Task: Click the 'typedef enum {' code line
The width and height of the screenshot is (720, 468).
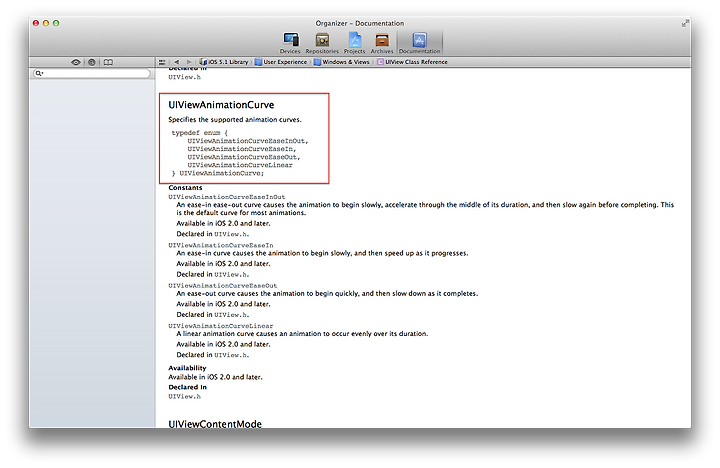Action: pos(199,133)
